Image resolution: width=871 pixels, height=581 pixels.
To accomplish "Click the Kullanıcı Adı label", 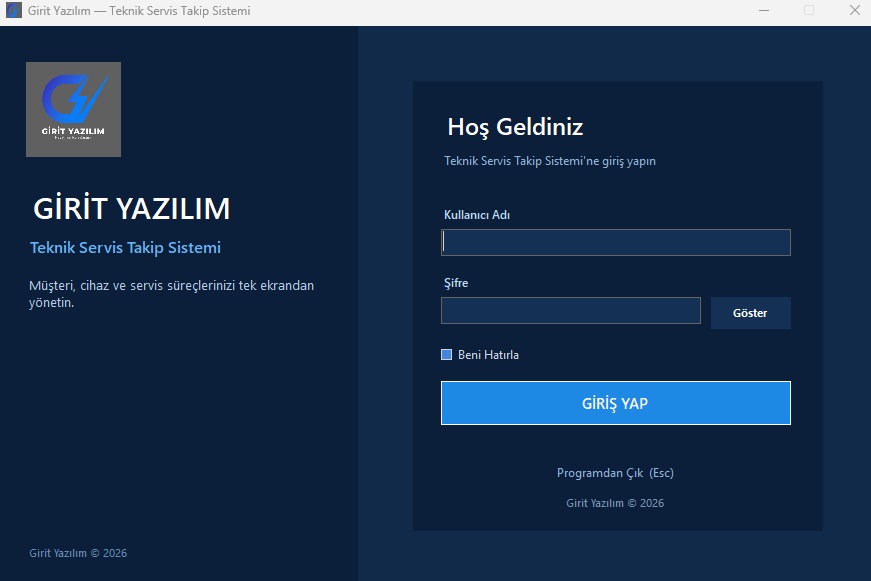I will point(477,215).
